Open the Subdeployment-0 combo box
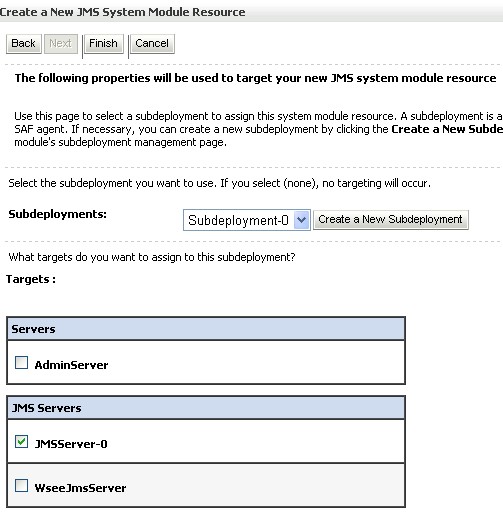The height and width of the screenshot is (514, 503). 247,220
